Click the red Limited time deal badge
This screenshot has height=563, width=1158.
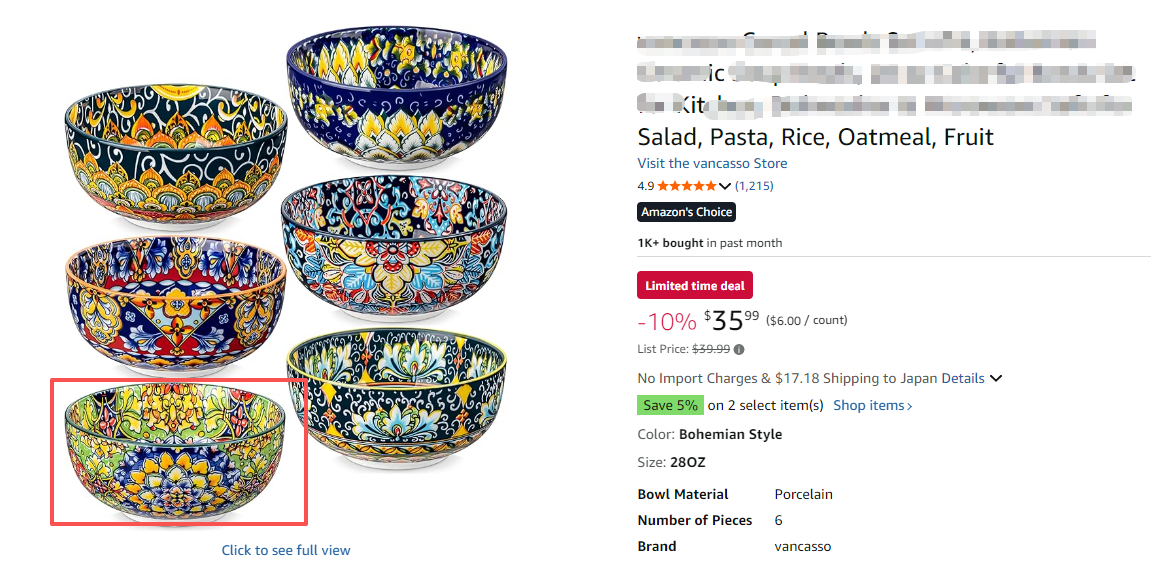click(x=695, y=286)
